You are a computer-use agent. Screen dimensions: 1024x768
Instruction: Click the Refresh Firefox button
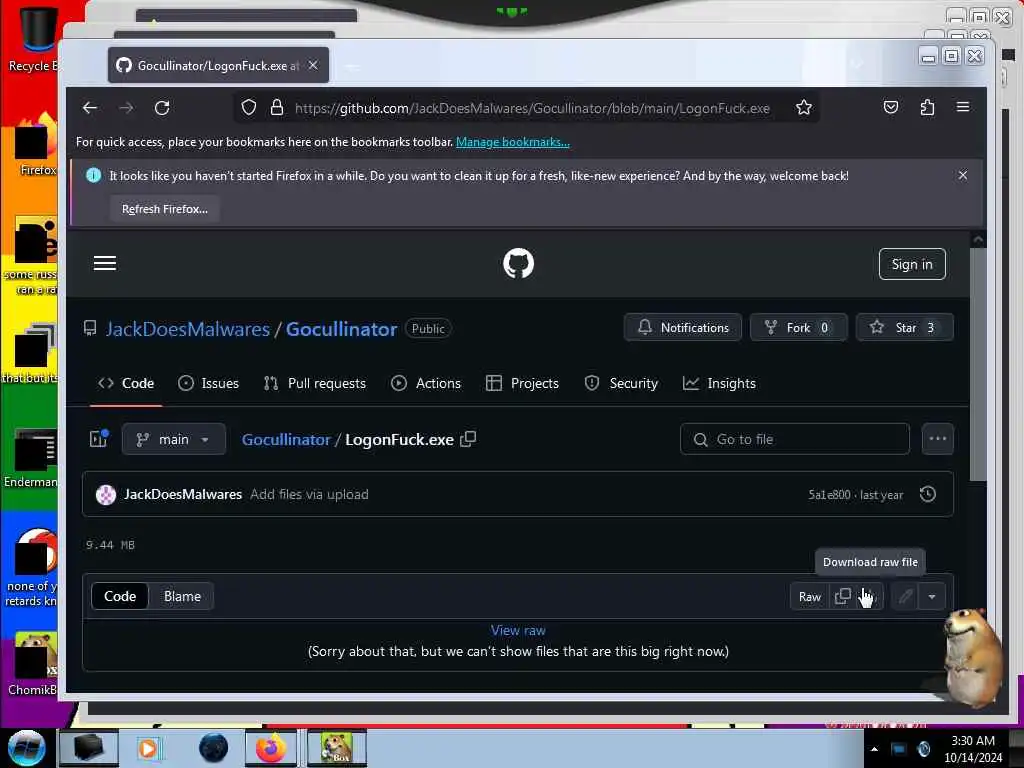click(165, 209)
